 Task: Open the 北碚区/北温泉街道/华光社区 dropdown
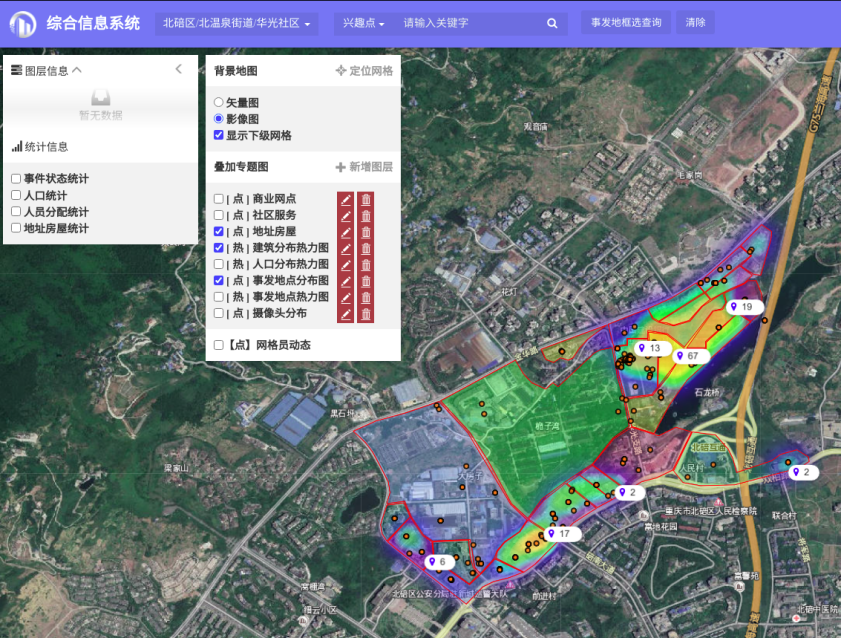point(236,23)
